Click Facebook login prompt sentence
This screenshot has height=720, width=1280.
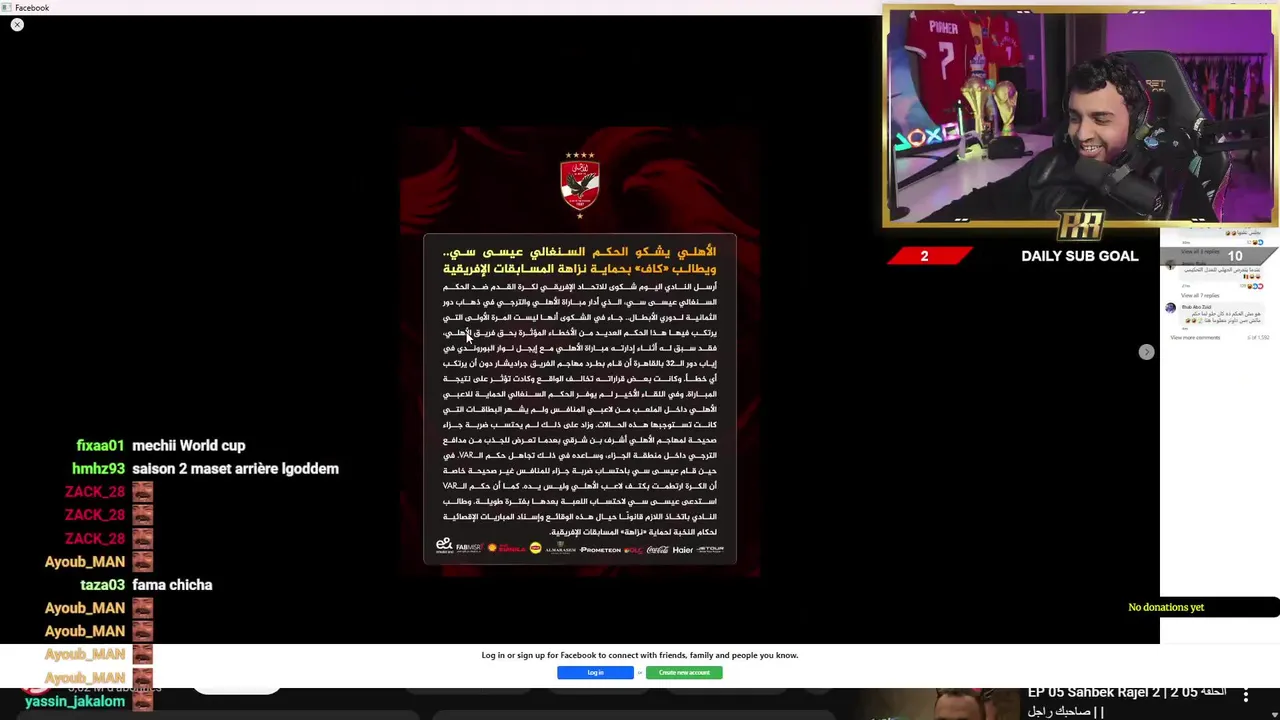coord(640,655)
